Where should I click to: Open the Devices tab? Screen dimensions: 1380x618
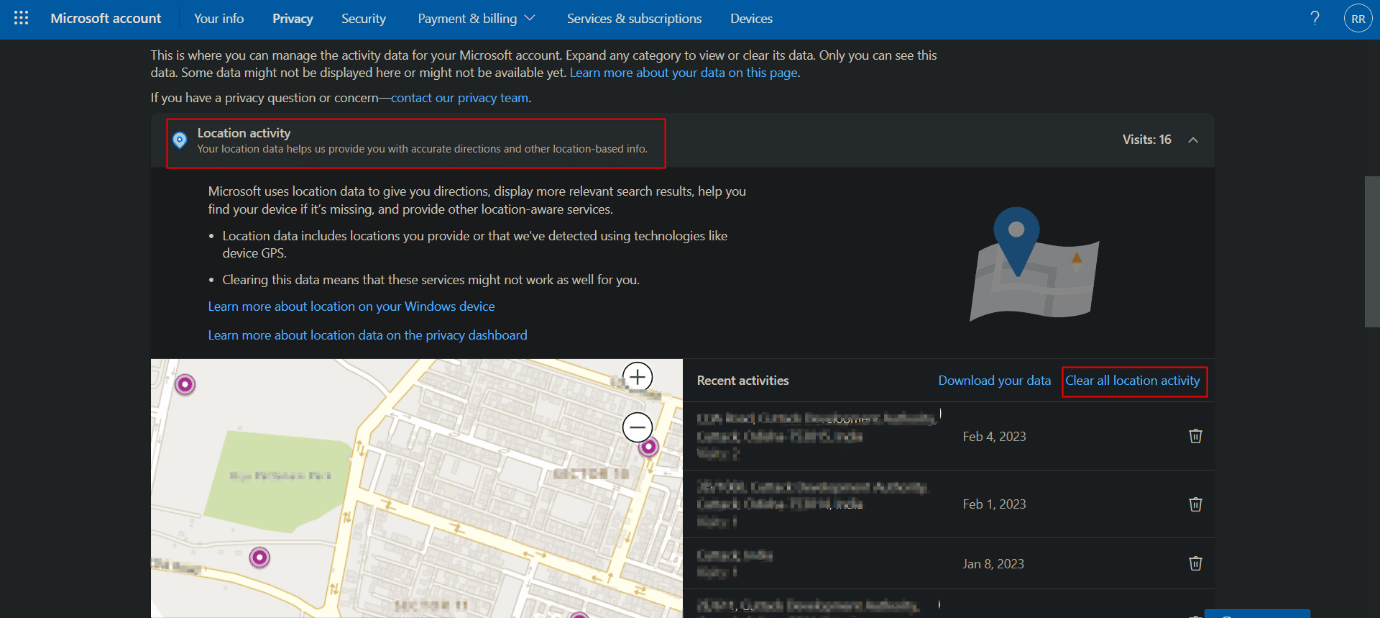(x=751, y=18)
